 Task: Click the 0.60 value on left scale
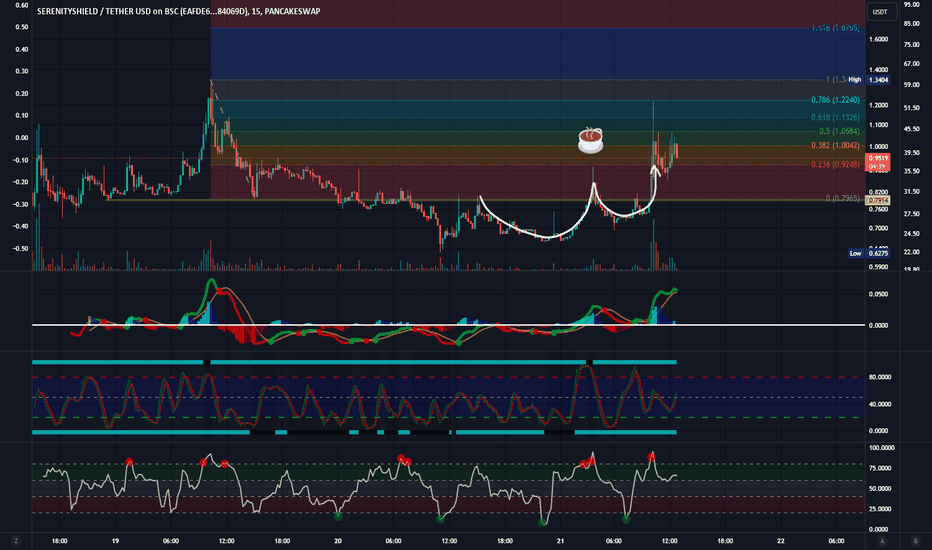[x=21, y=5]
